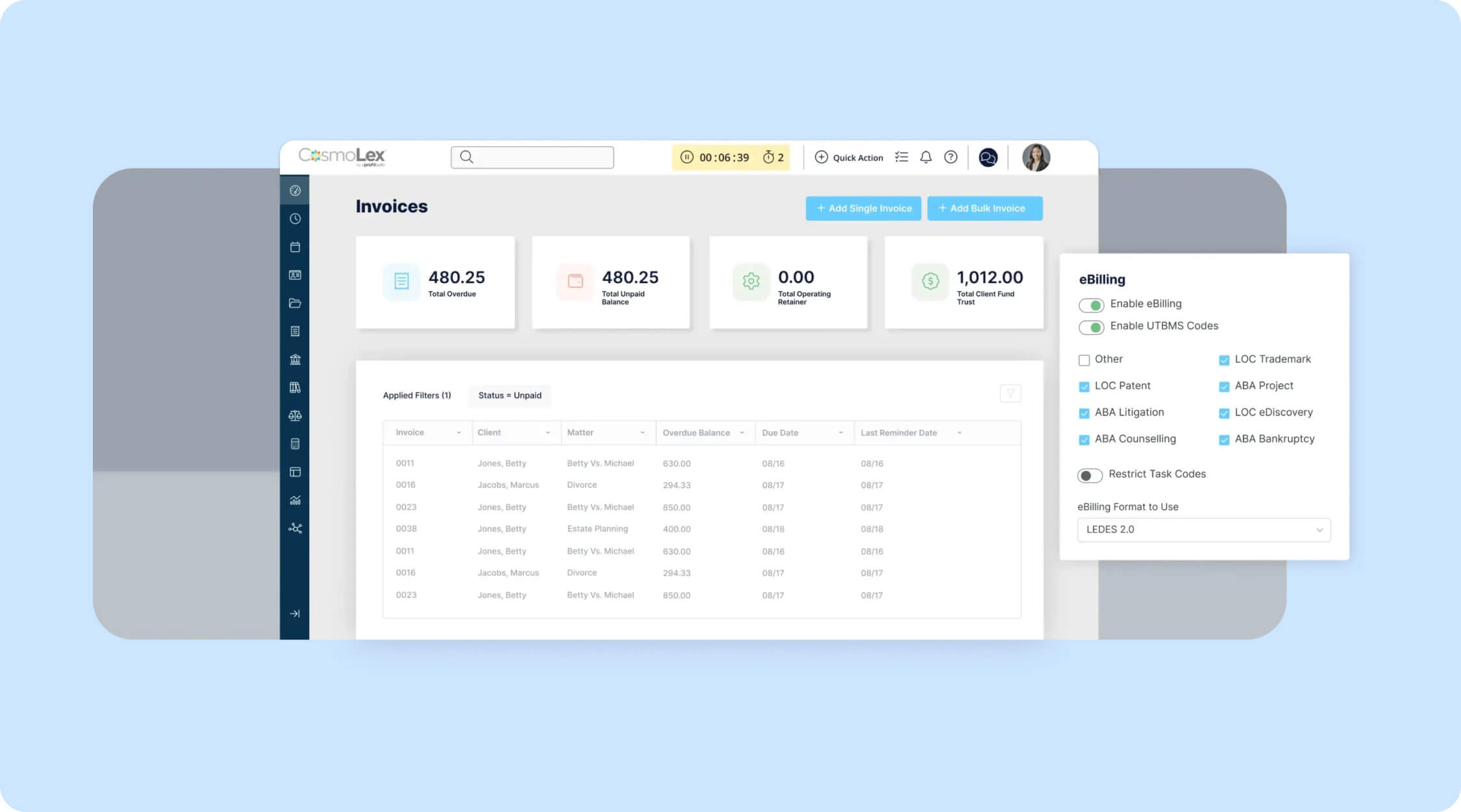Click the Add Bulk Invoice button
The image size is (1461, 812).
[984, 208]
